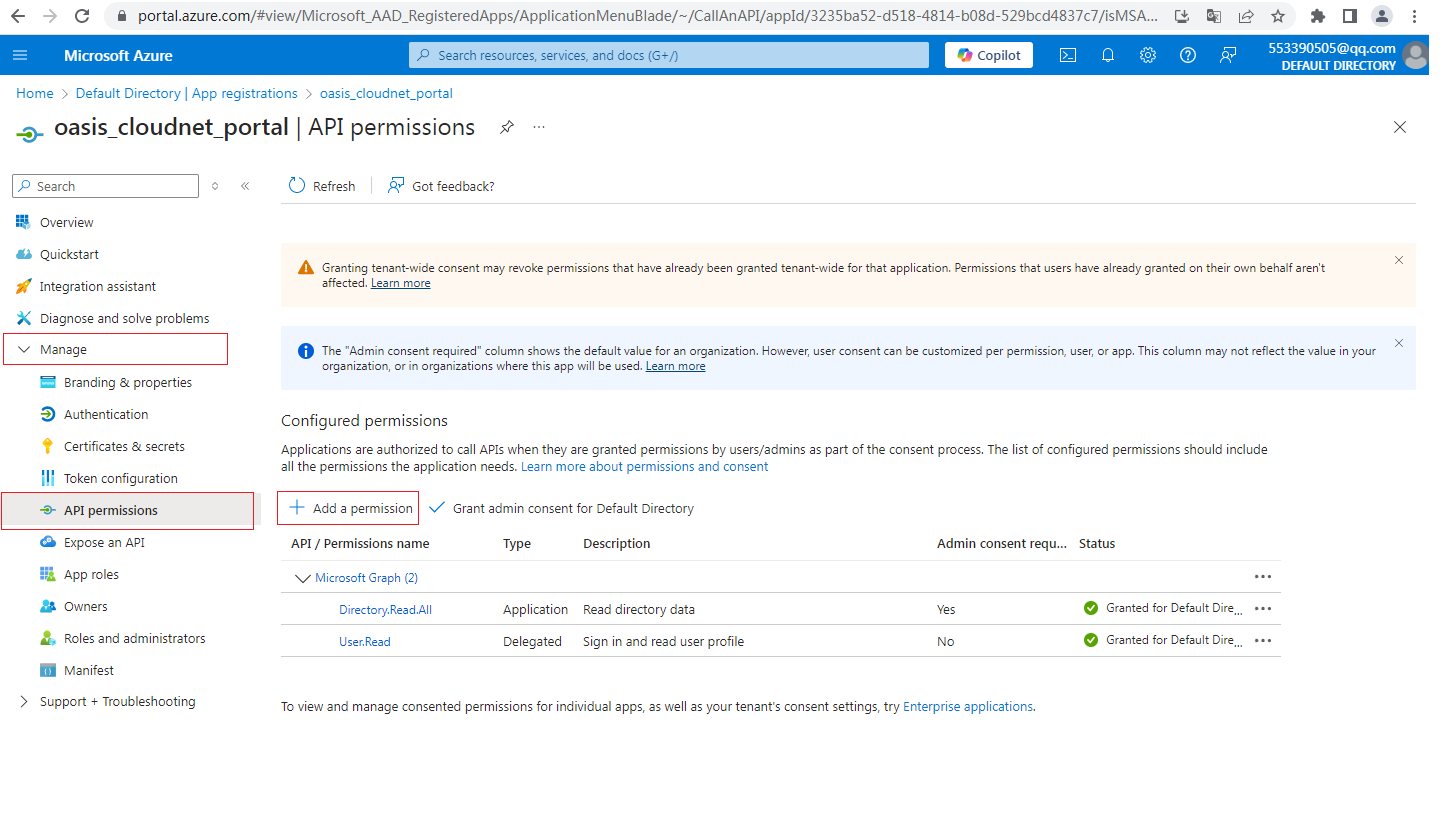Viewport: 1446px width, 817px height.
Task: Open Branding & properties
Action: (x=130, y=382)
